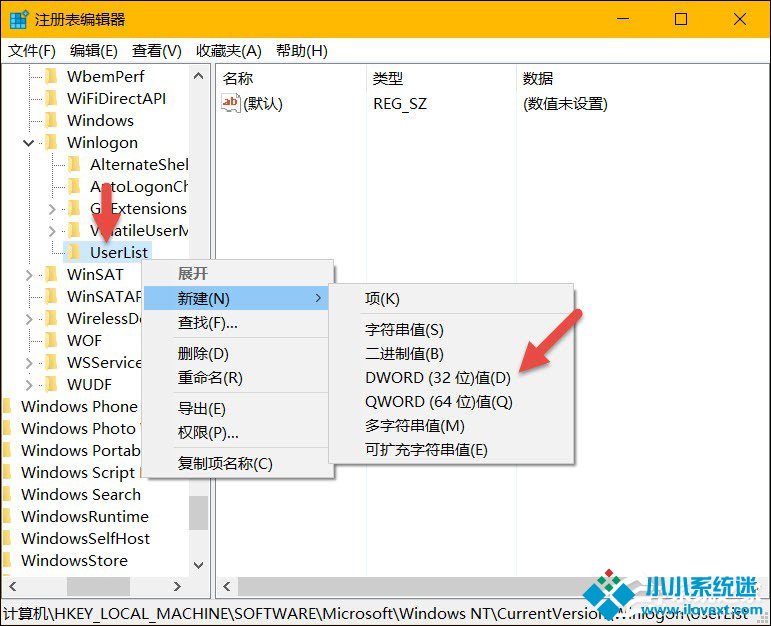Select the Windows Phone key
Viewport: 771px width, 626px height.
pyautogui.click(x=79, y=406)
